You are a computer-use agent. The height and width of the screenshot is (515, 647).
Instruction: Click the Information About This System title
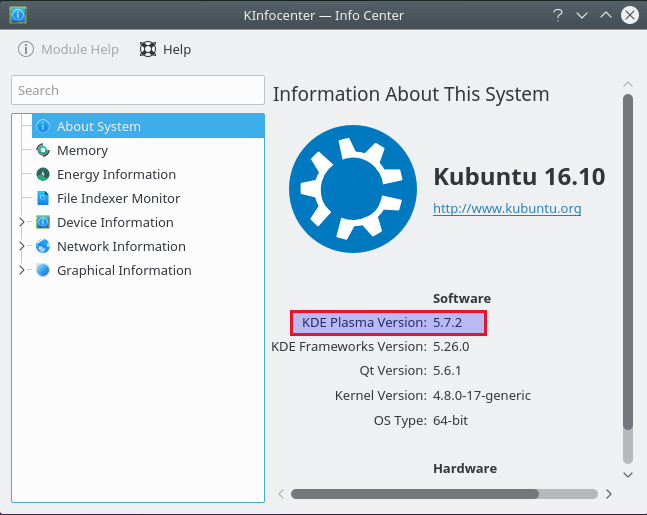tap(411, 94)
